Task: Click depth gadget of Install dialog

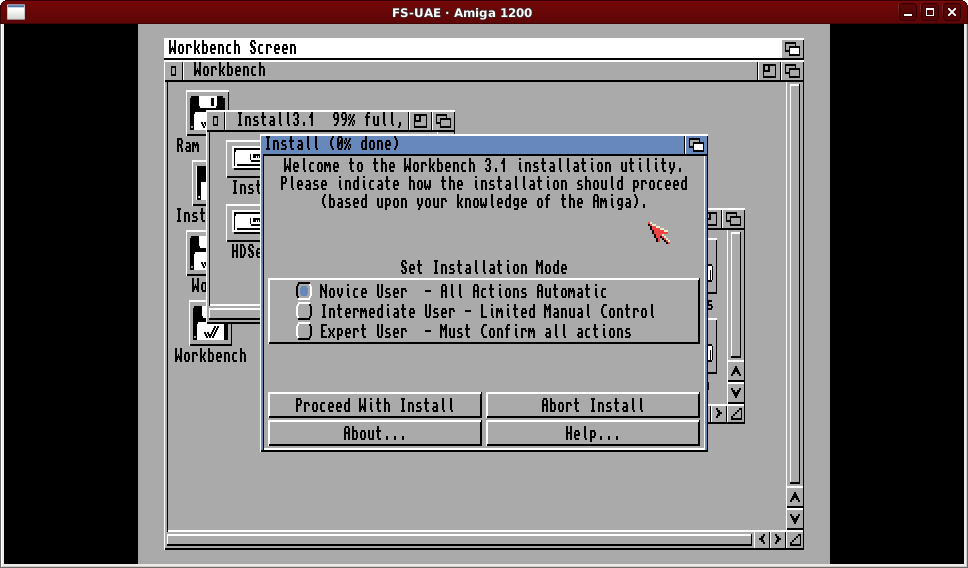Action: click(x=696, y=145)
